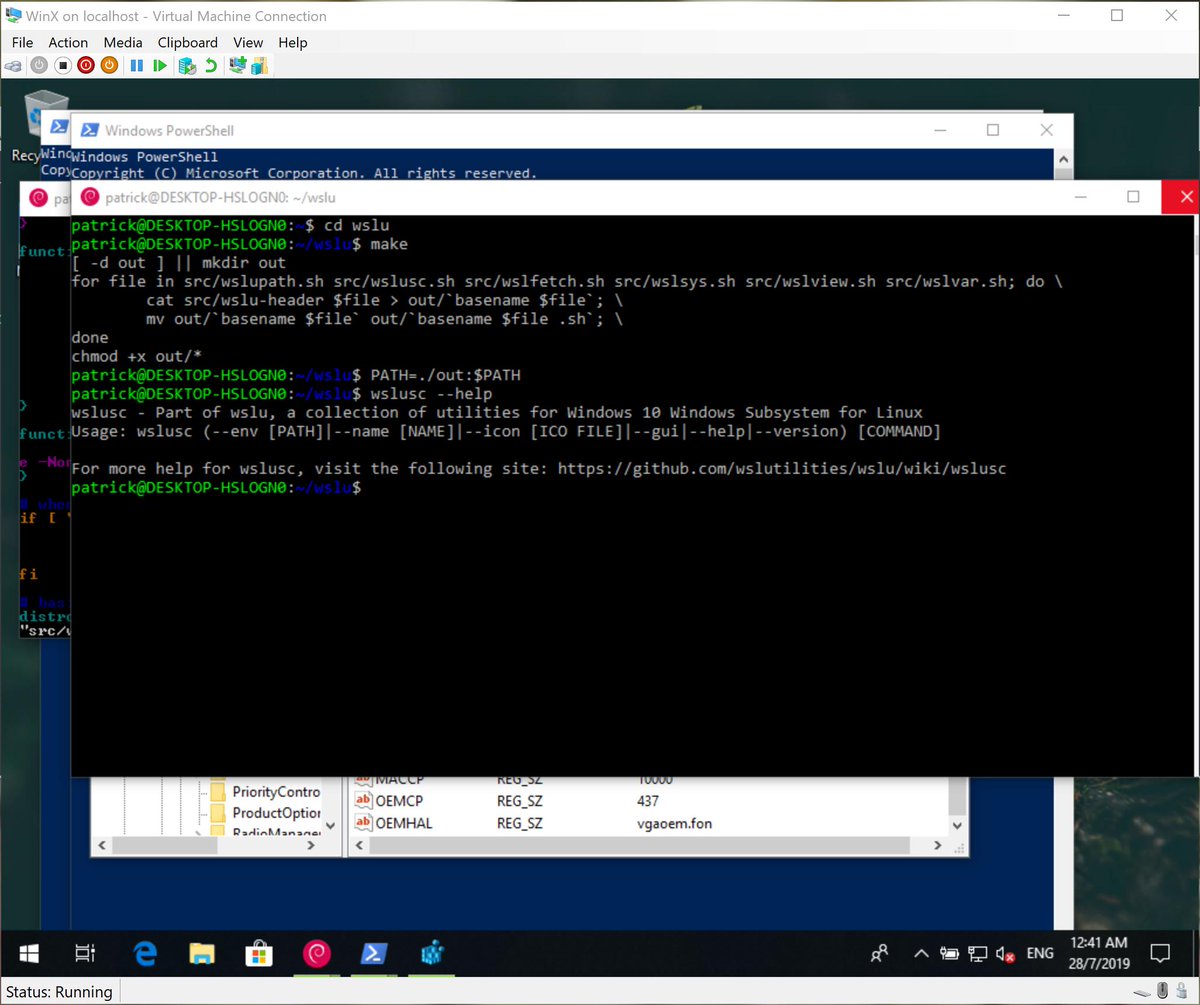
Task: Reset the VM with the green play icon
Action: 160,66
